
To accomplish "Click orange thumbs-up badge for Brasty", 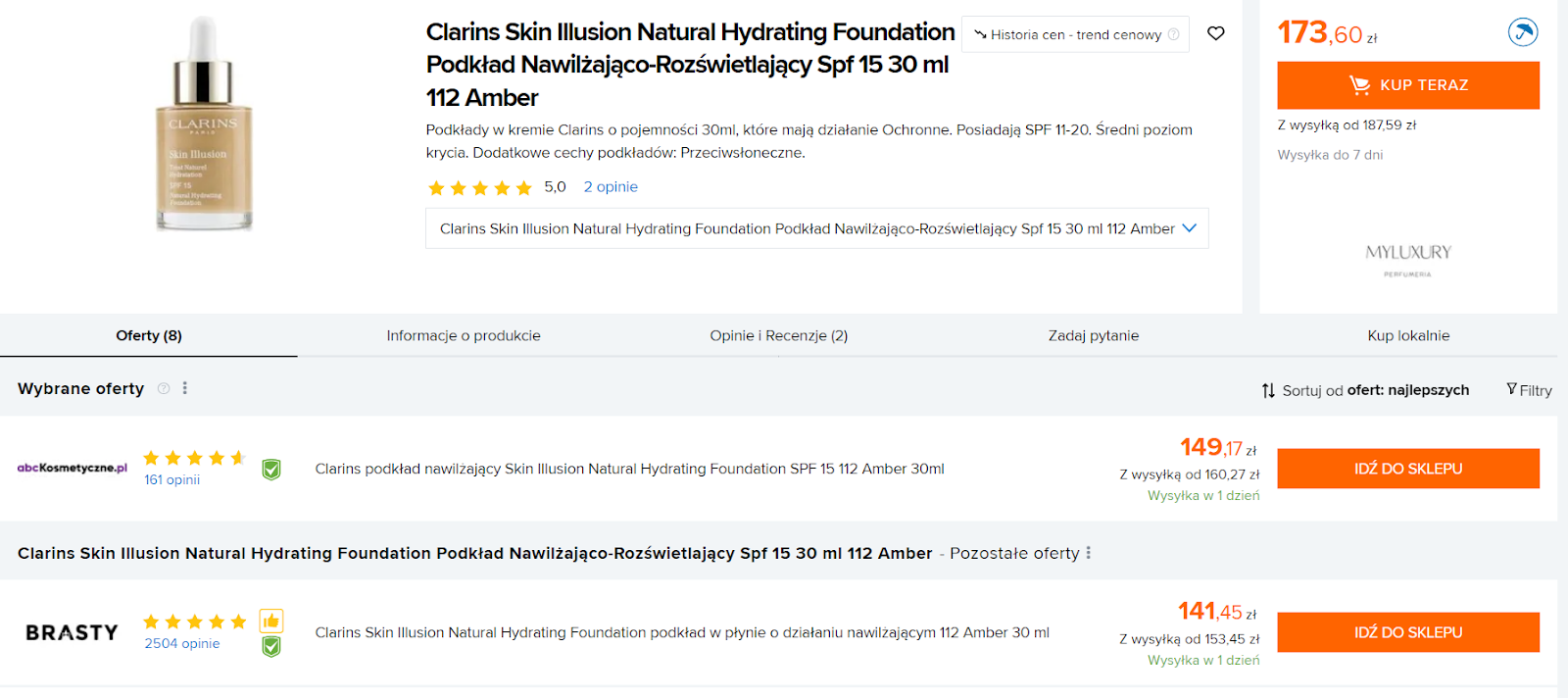I will [271, 621].
